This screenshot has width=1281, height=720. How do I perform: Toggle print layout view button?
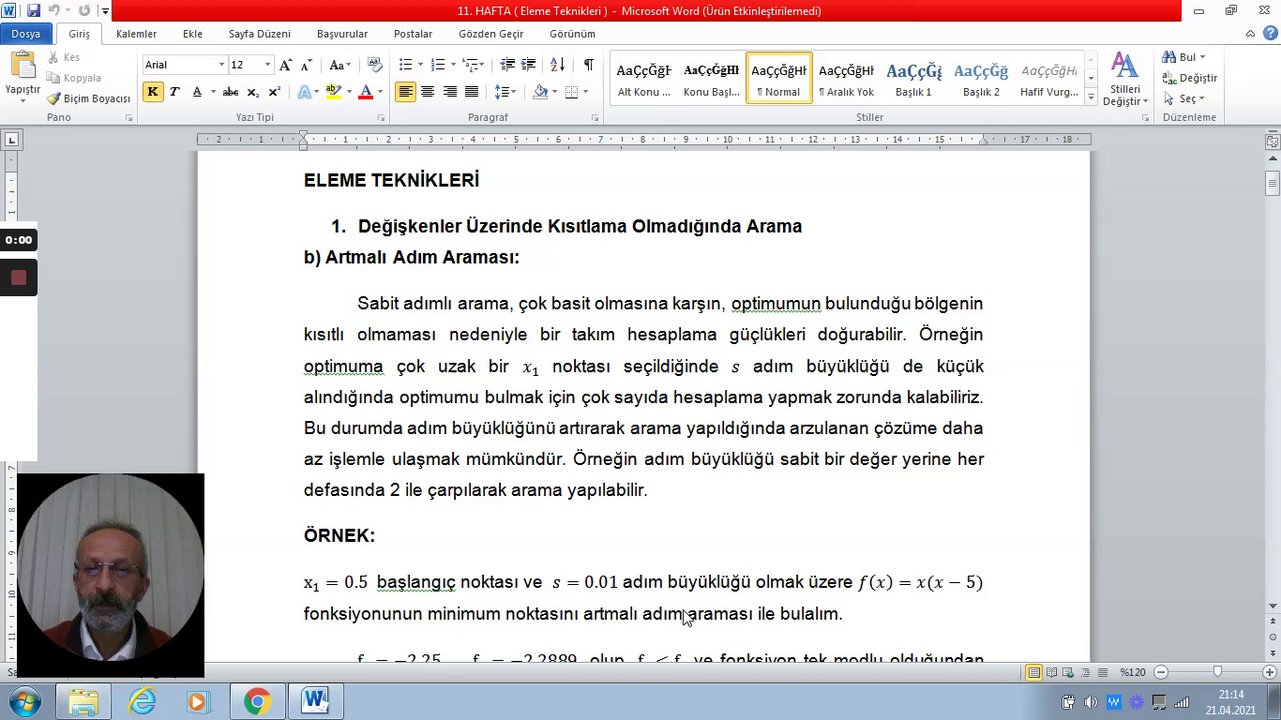[1035, 672]
